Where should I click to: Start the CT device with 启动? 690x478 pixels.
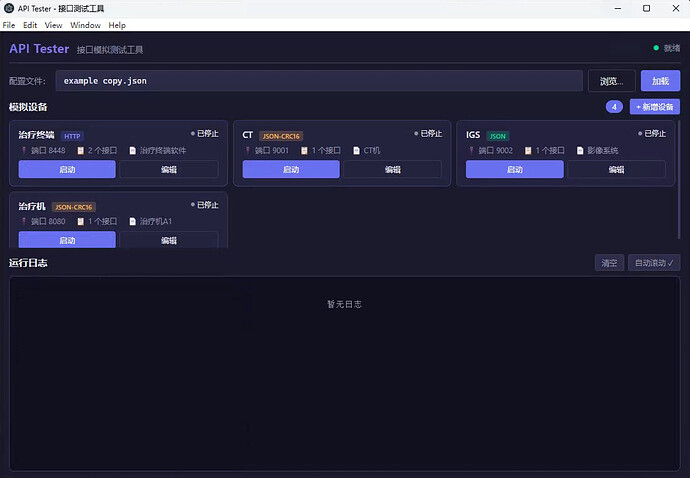tap(291, 169)
